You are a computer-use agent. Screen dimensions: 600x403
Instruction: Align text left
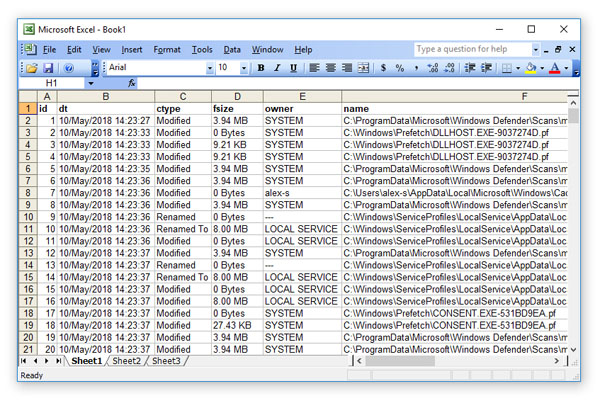tap(315, 68)
